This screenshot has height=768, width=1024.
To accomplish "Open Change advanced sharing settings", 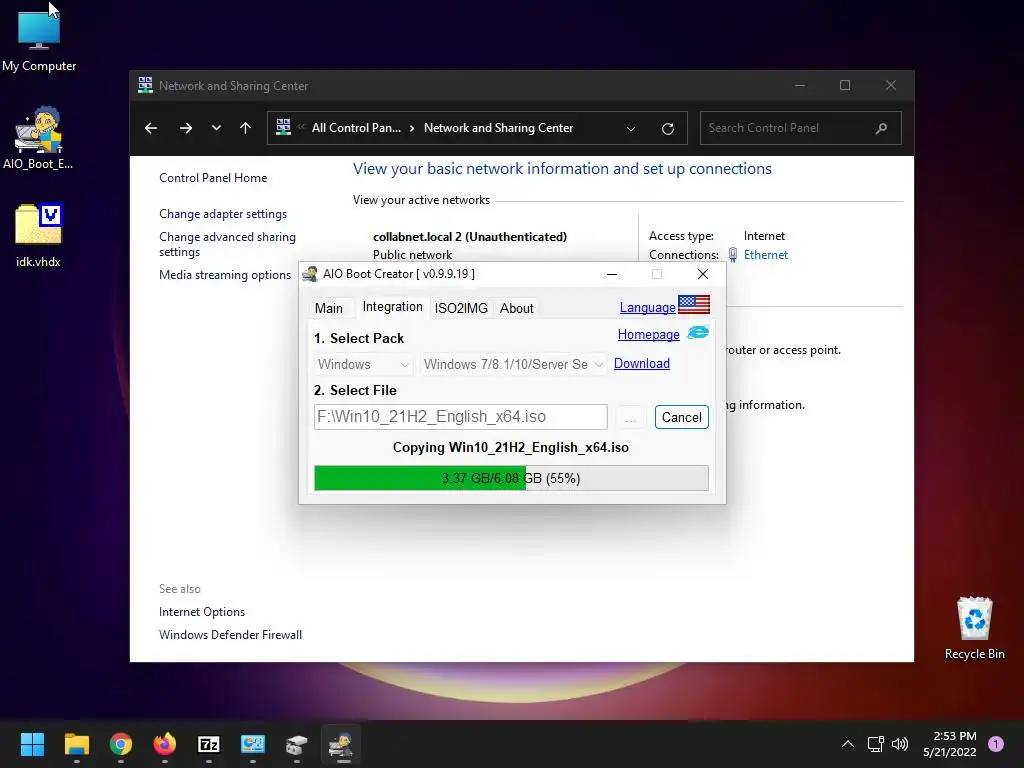I will (x=227, y=244).
